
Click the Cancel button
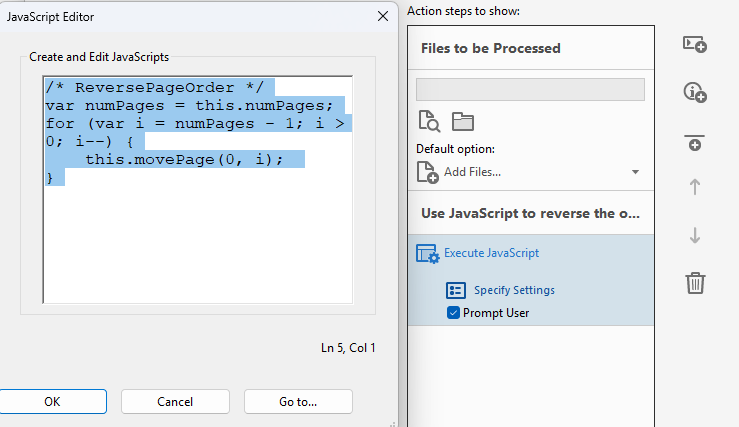(x=175, y=402)
